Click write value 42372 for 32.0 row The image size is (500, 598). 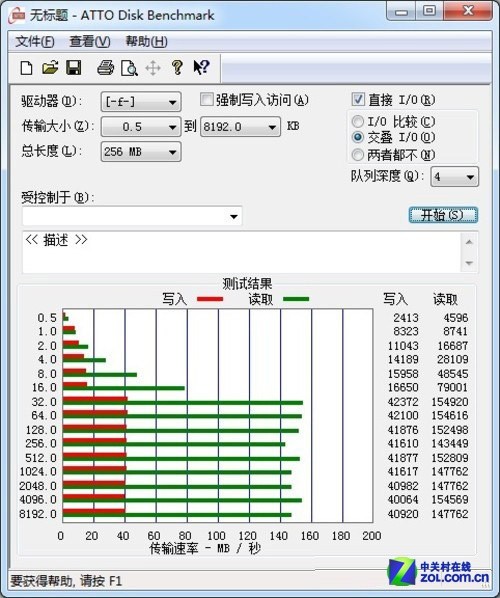coord(403,402)
